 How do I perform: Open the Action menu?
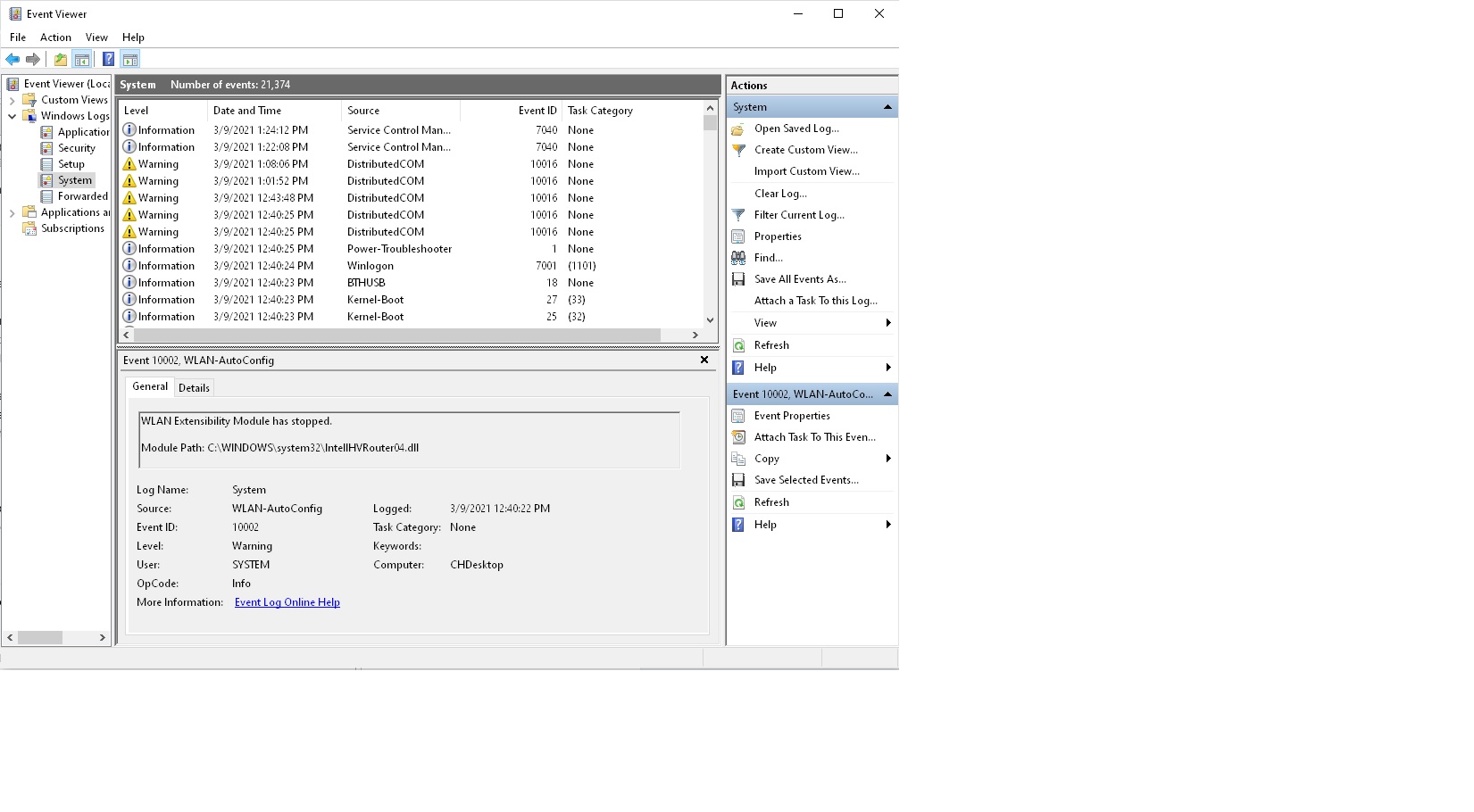pos(55,37)
